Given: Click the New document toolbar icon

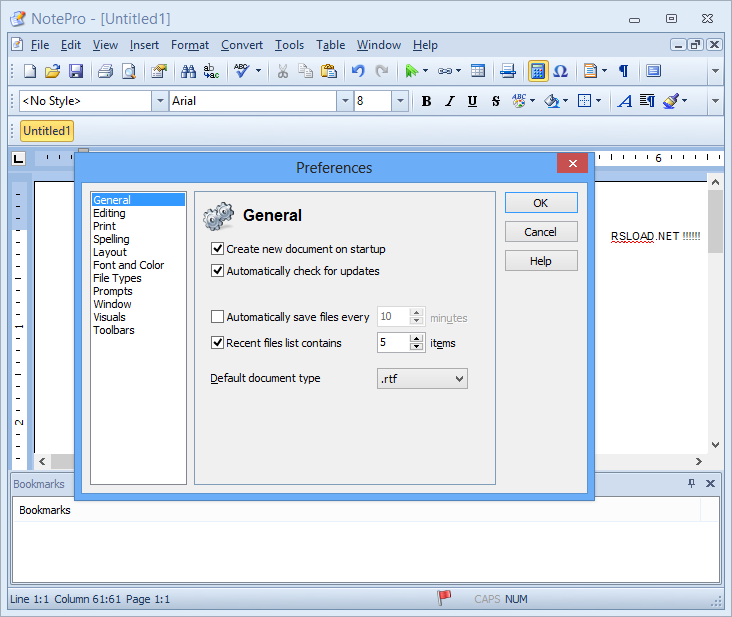Looking at the screenshot, I should click(x=30, y=71).
